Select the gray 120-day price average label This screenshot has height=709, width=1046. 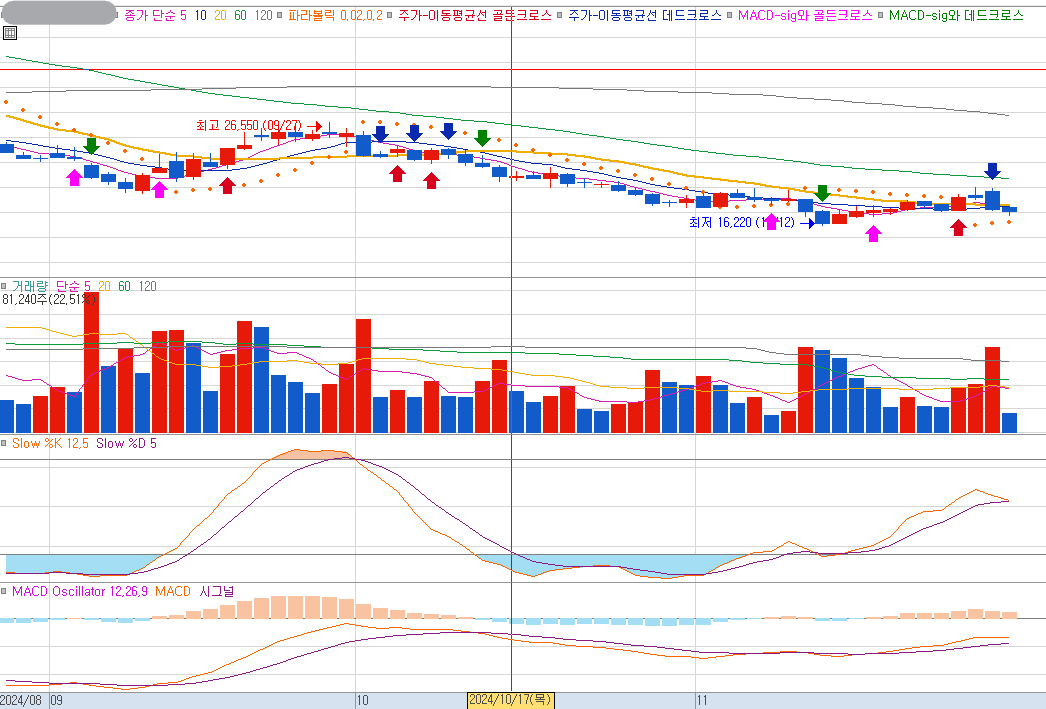pyautogui.click(x=264, y=15)
